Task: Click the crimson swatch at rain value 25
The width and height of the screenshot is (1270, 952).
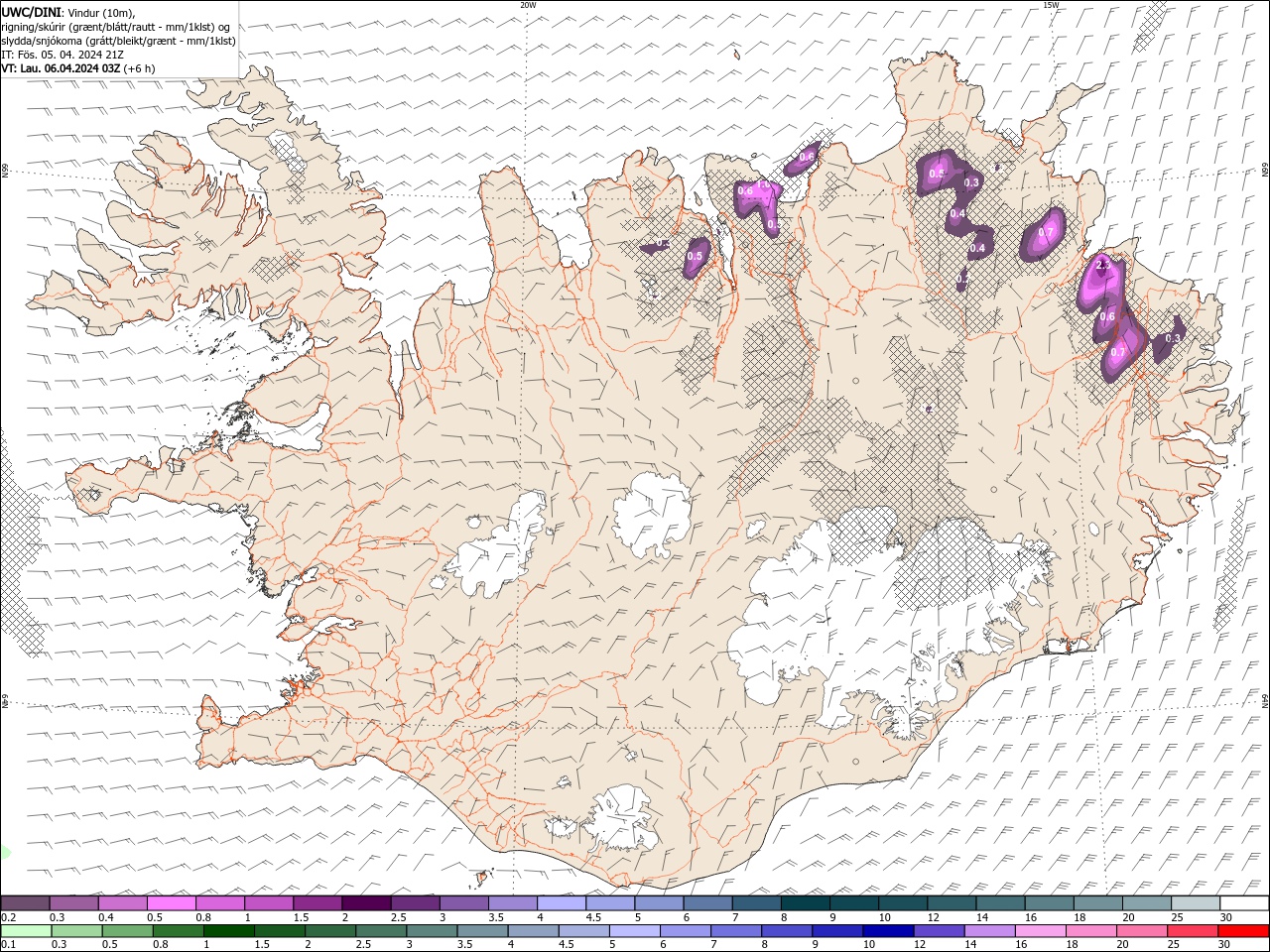Action: [1193, 931]
